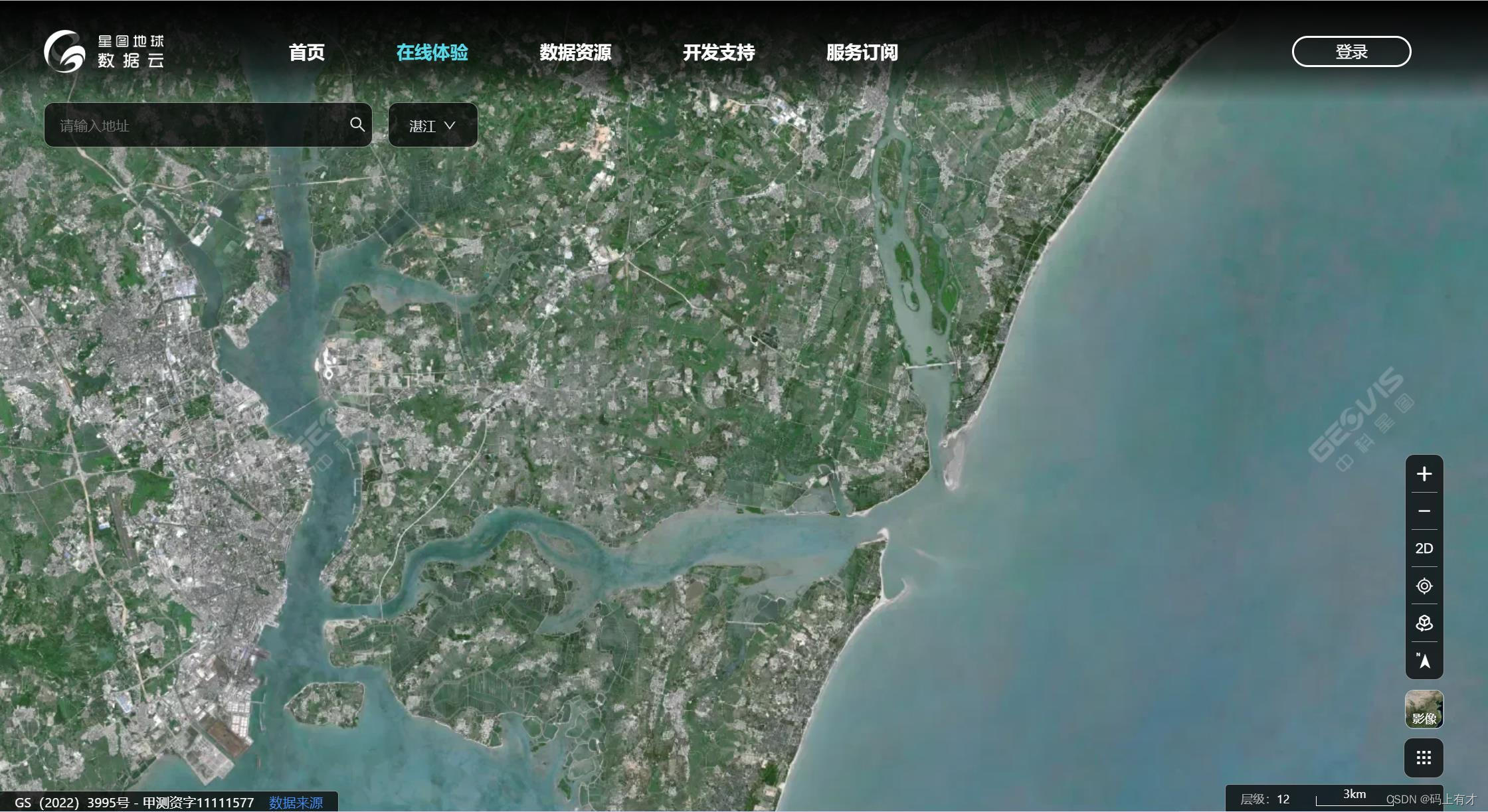Open the 湛江 city dropdown
The height and width of the screenshot is (812, 1488).
(x=432, y=125)
